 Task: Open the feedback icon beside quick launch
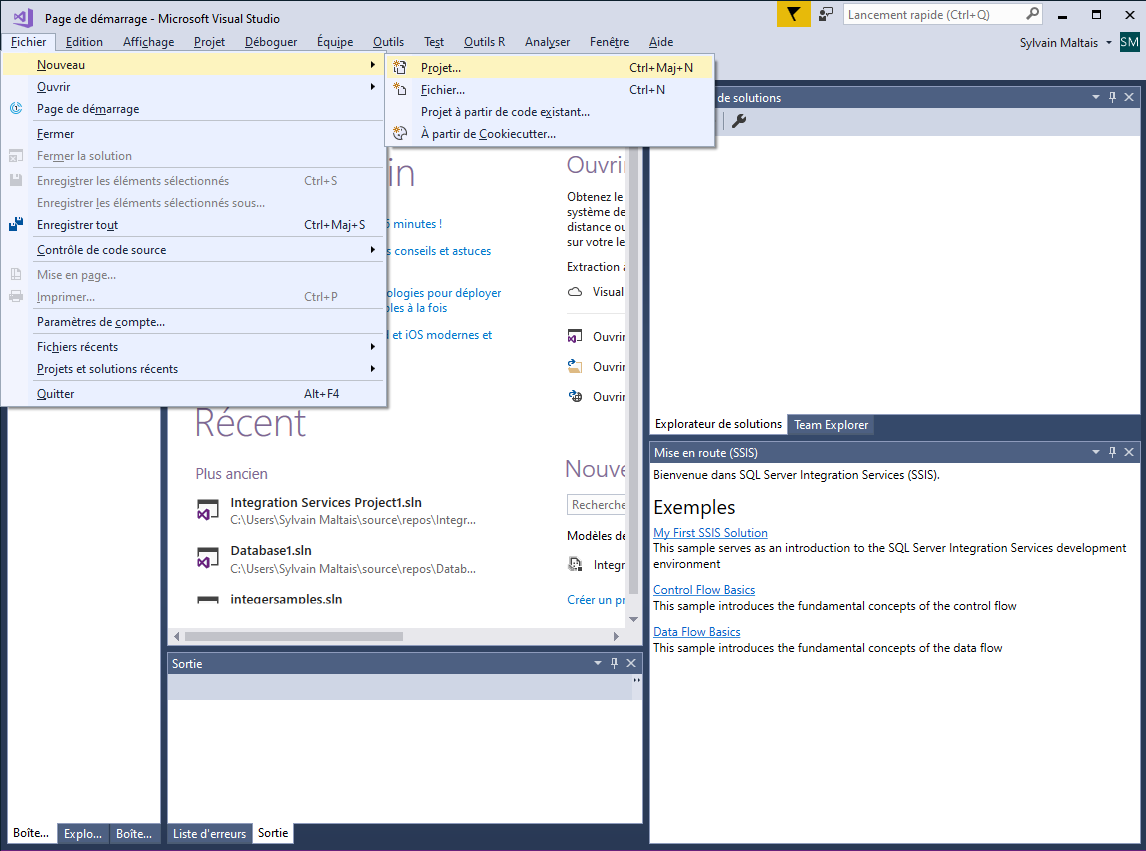coord(825,14)
